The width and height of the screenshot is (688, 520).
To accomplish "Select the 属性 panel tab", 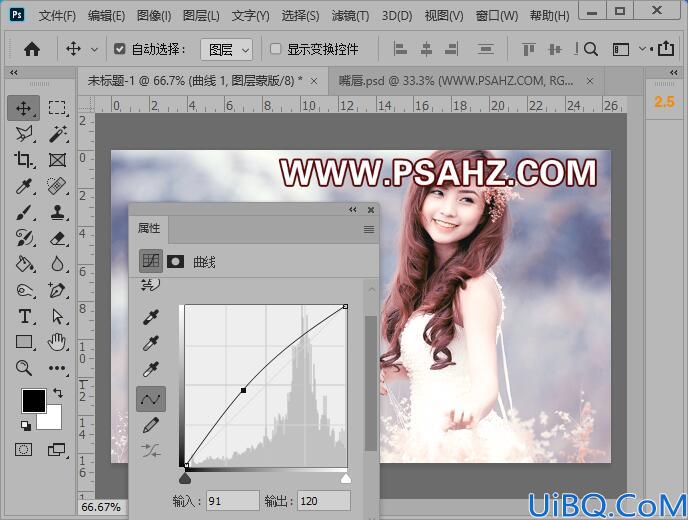I will pyautogui.click(x=149, y=228).
